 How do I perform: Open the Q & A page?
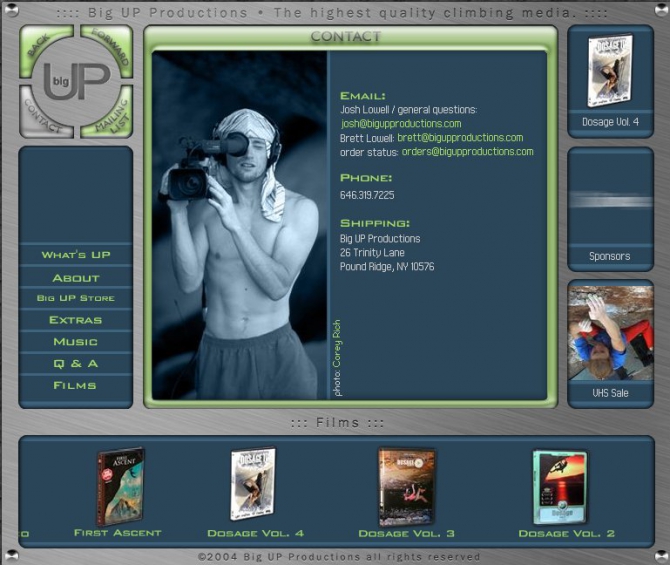coord(76,364)
